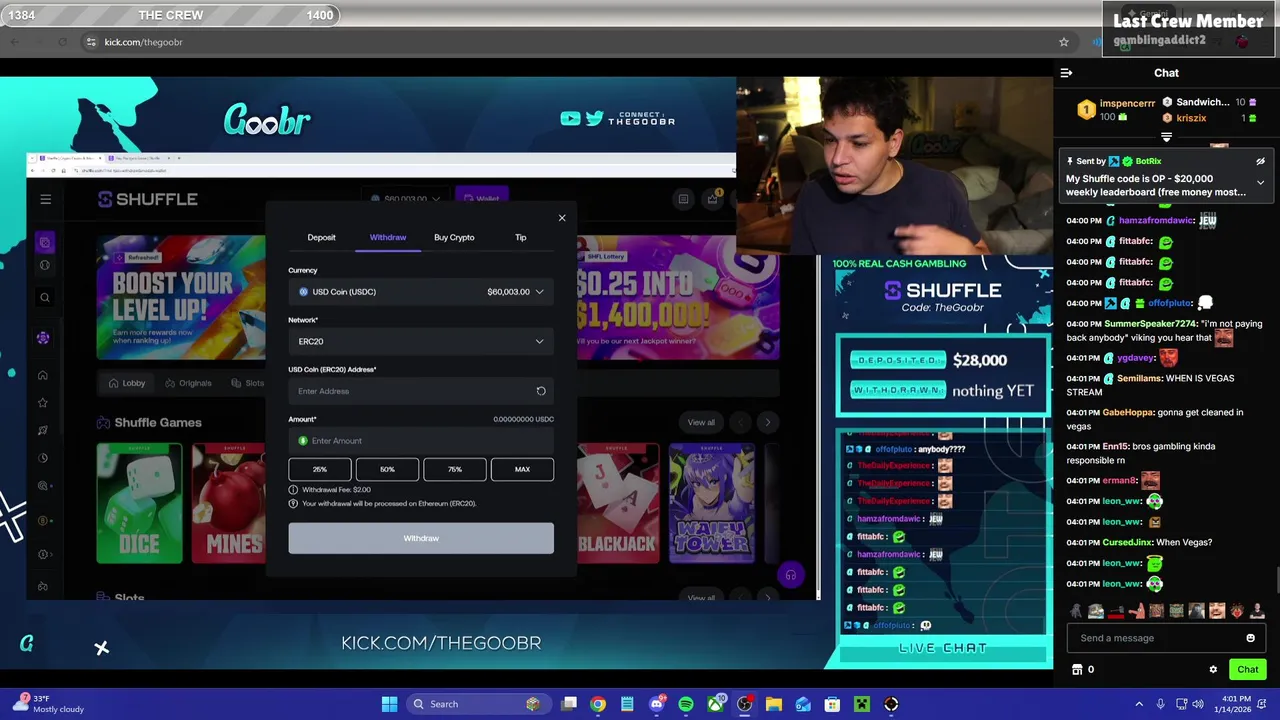Open the Dice game thumbnail
Image resolution: width=1280 pixels, height=720 pixels.
139,503
